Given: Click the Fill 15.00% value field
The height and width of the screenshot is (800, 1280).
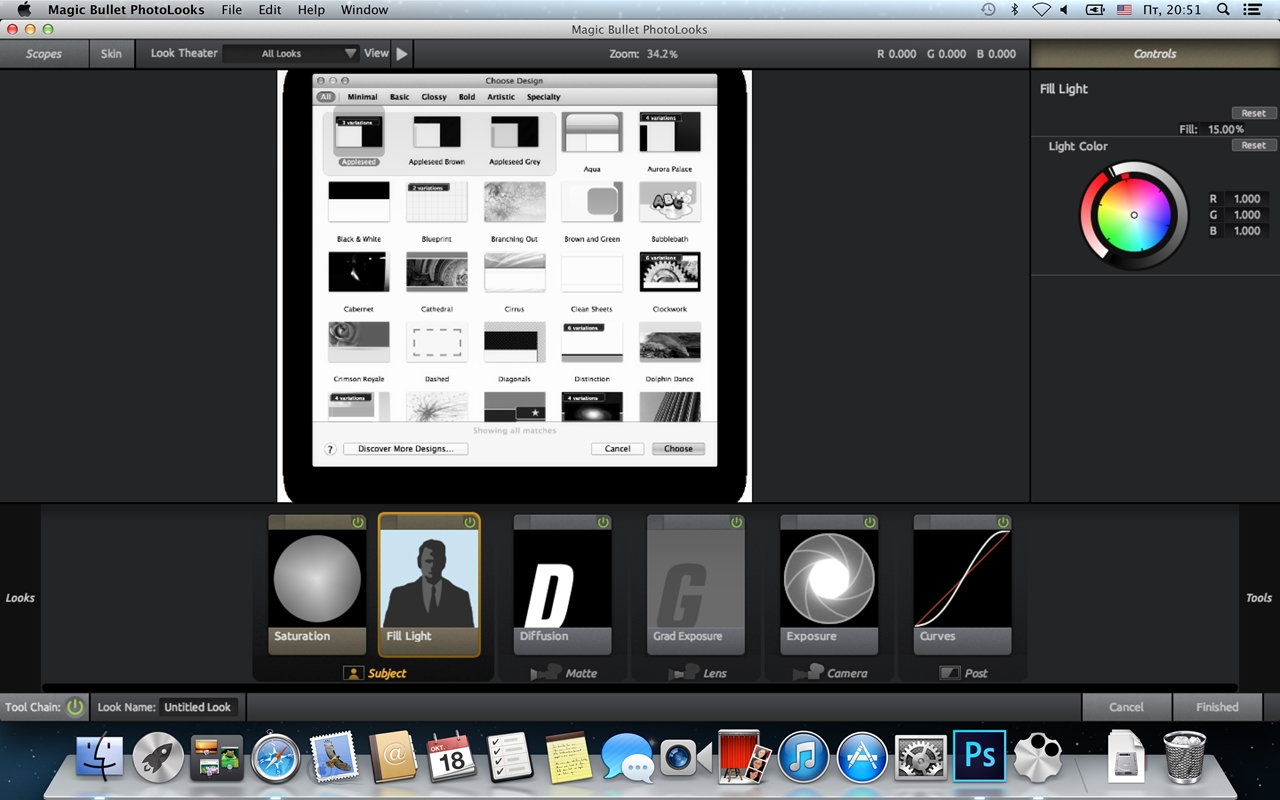Looking at the screenshot, I should click(x=1226, y=129).
